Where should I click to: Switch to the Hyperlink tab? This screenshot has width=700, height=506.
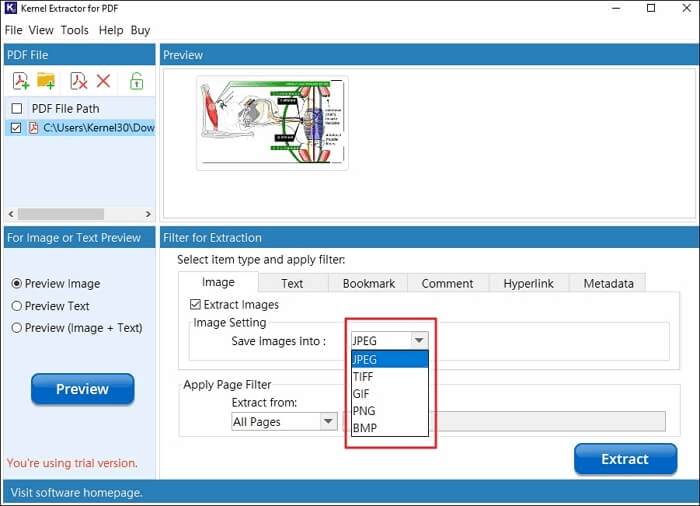[x=529, y=284]
